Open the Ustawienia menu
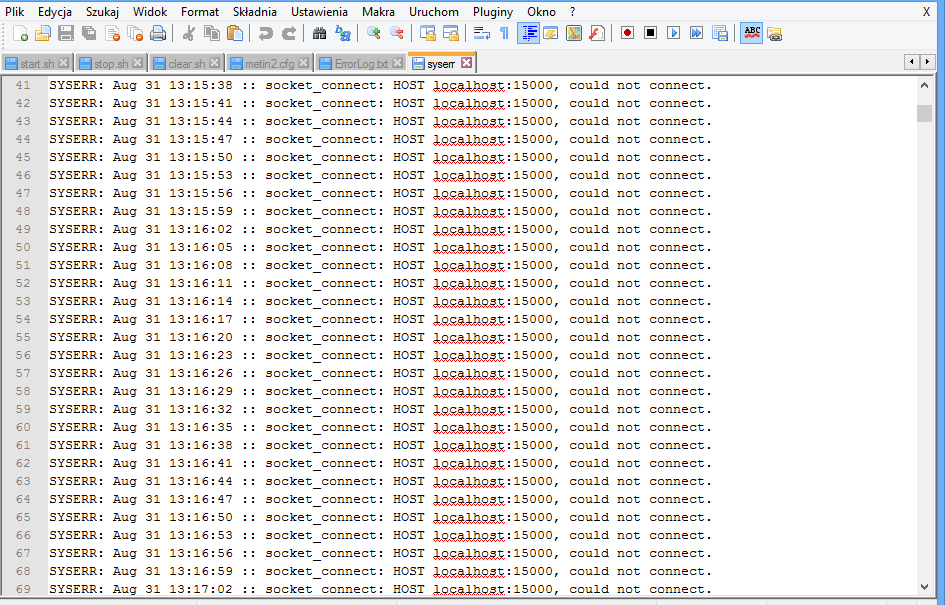 [x=319, y=11]
